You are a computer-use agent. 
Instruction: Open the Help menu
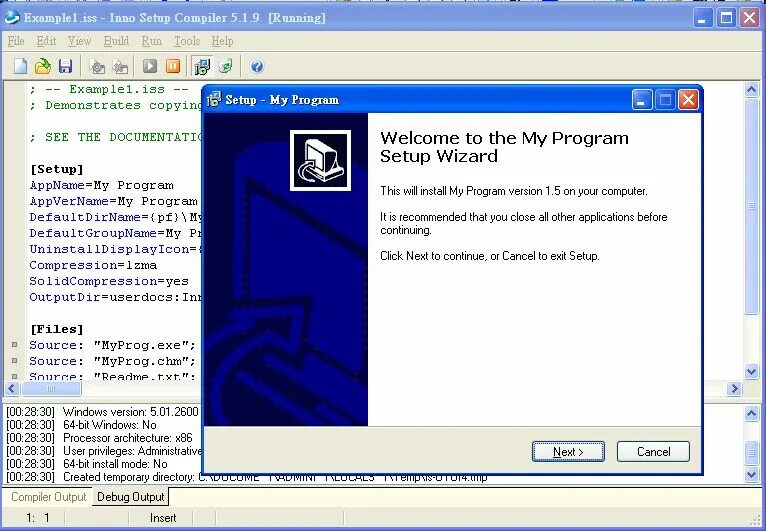pos(222,41)
